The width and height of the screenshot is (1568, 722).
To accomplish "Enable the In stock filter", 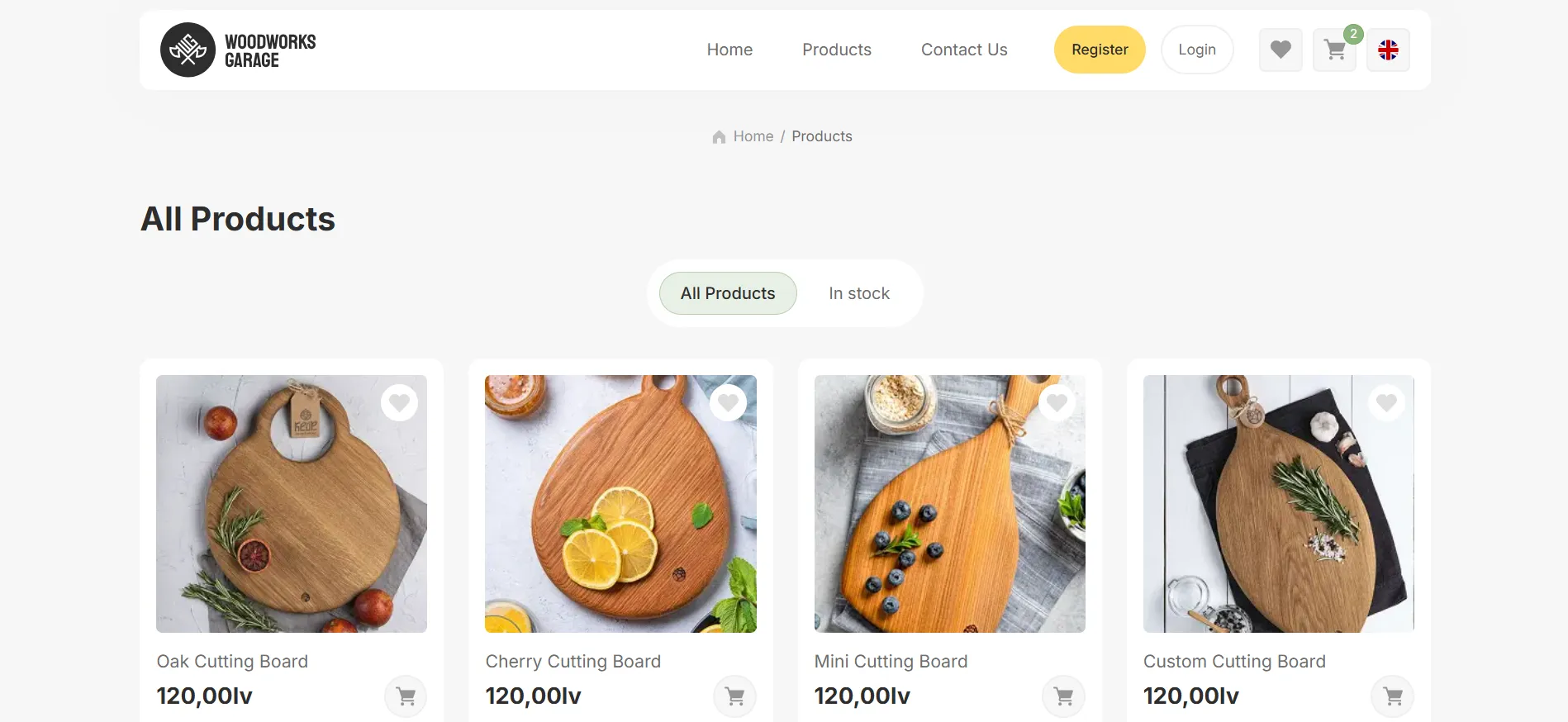I will pyautogui.click(x=858, y=293).
